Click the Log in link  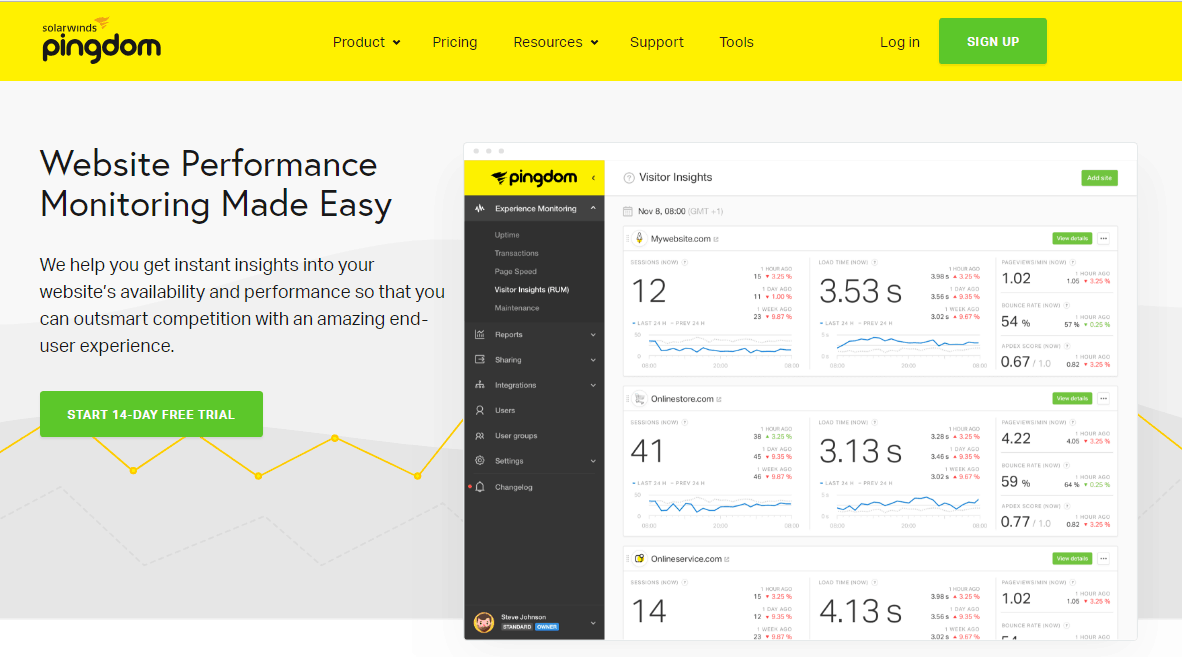[x=899, y=42]
